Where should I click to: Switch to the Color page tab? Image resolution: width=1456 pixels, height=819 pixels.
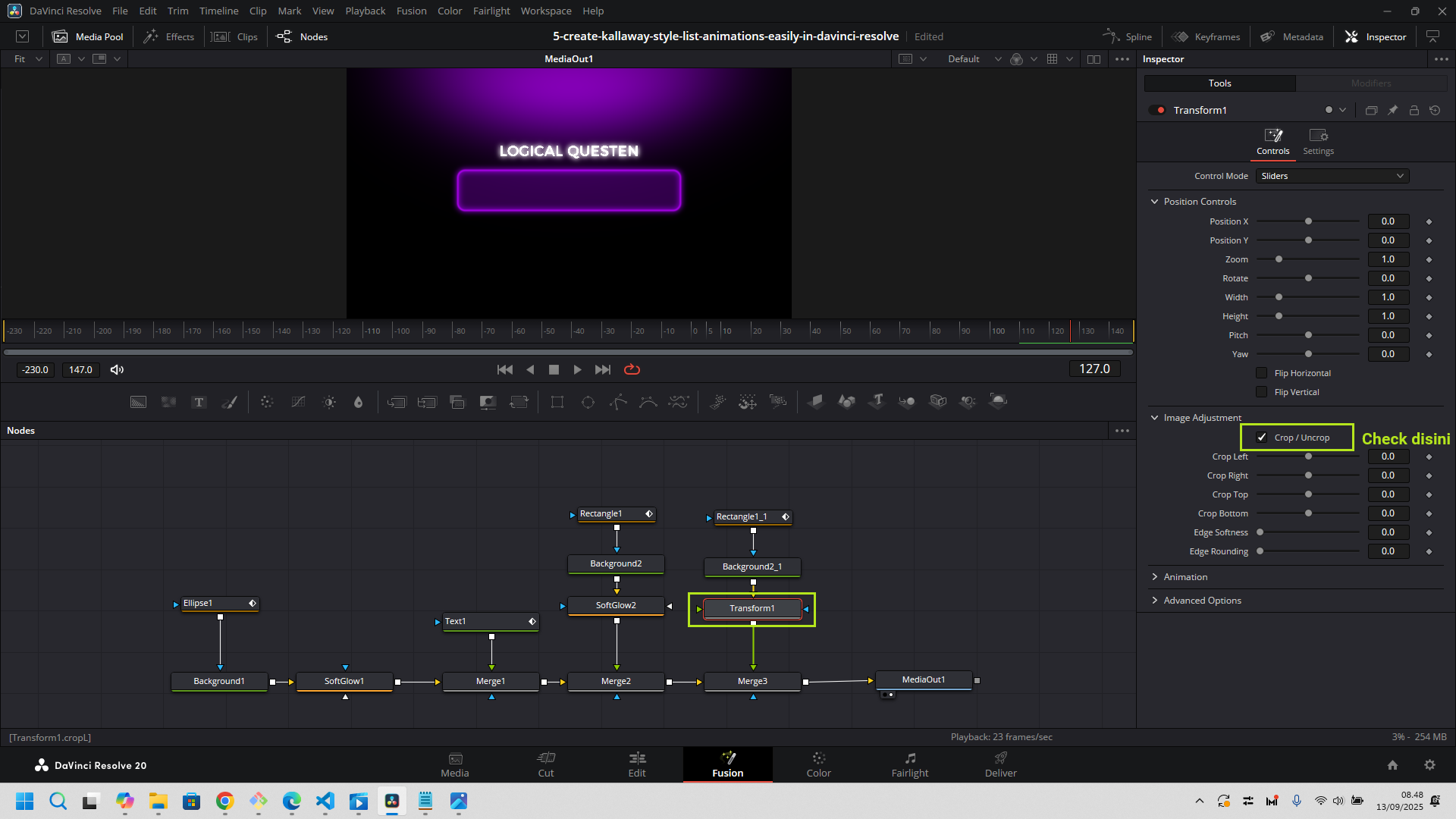[818, 764]
